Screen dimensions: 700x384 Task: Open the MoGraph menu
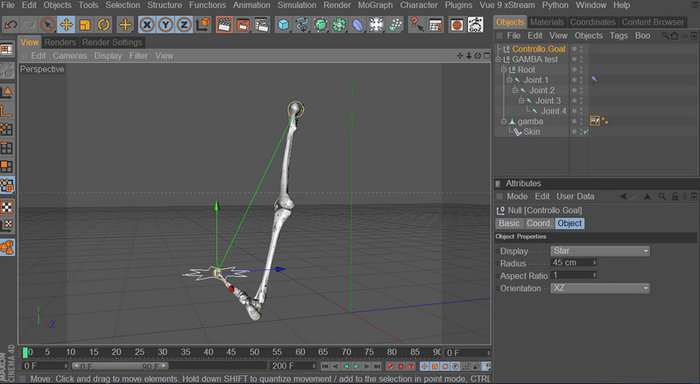[x=375, y=5]
